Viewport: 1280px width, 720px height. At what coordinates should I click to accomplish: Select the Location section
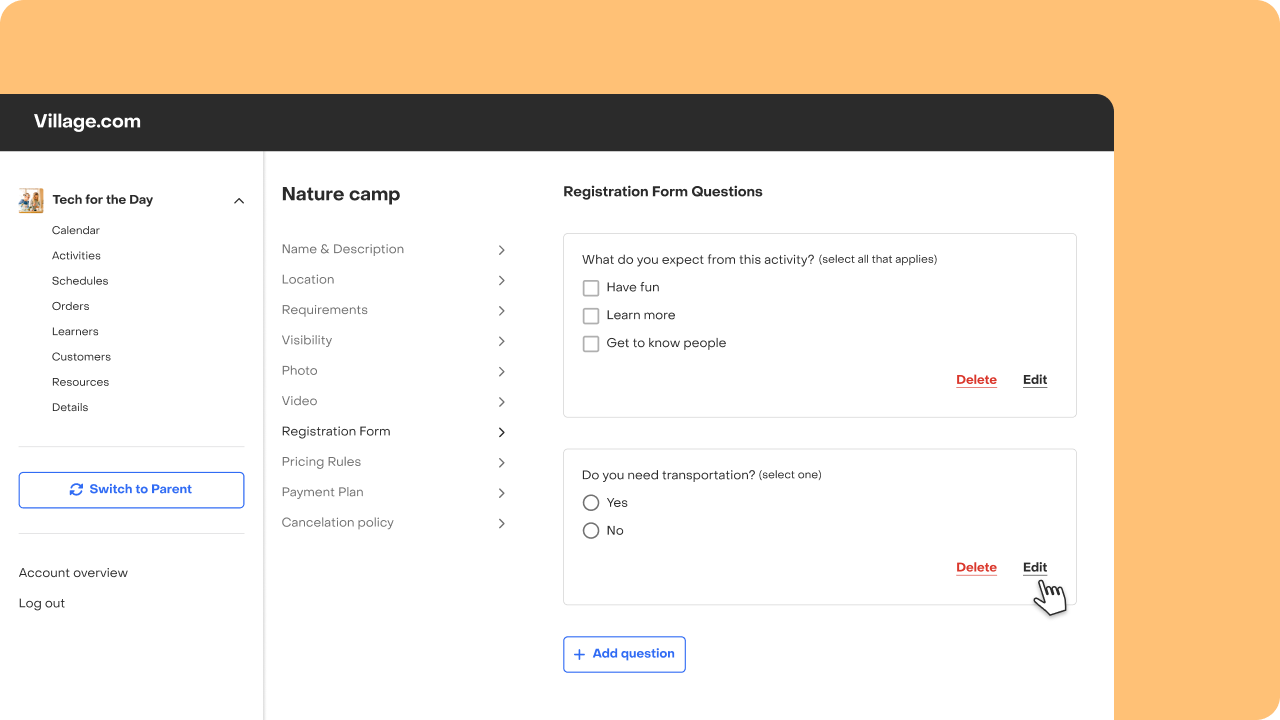pos(308,280)
